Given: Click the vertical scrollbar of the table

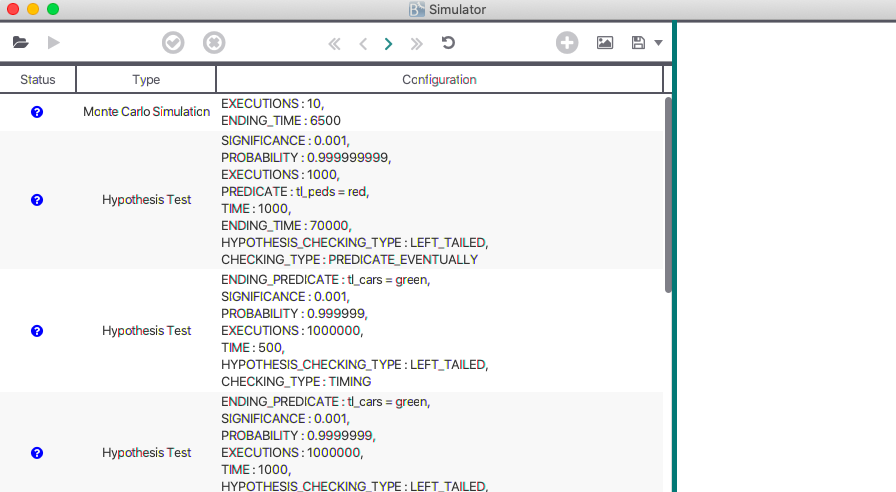Looking at the screenshot, I should tap(668, 195).
